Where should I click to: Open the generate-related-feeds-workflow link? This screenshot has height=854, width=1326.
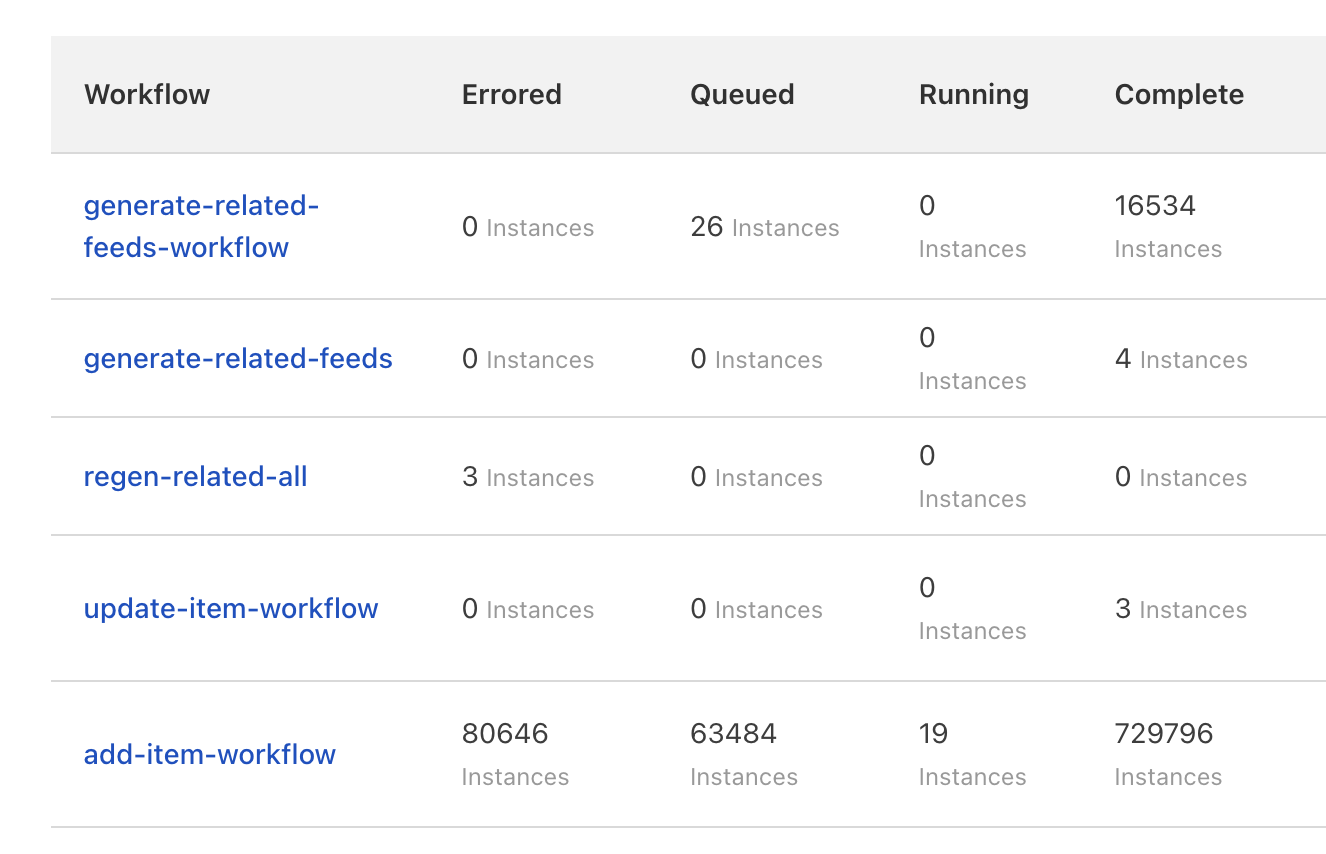tap(201, 226)
